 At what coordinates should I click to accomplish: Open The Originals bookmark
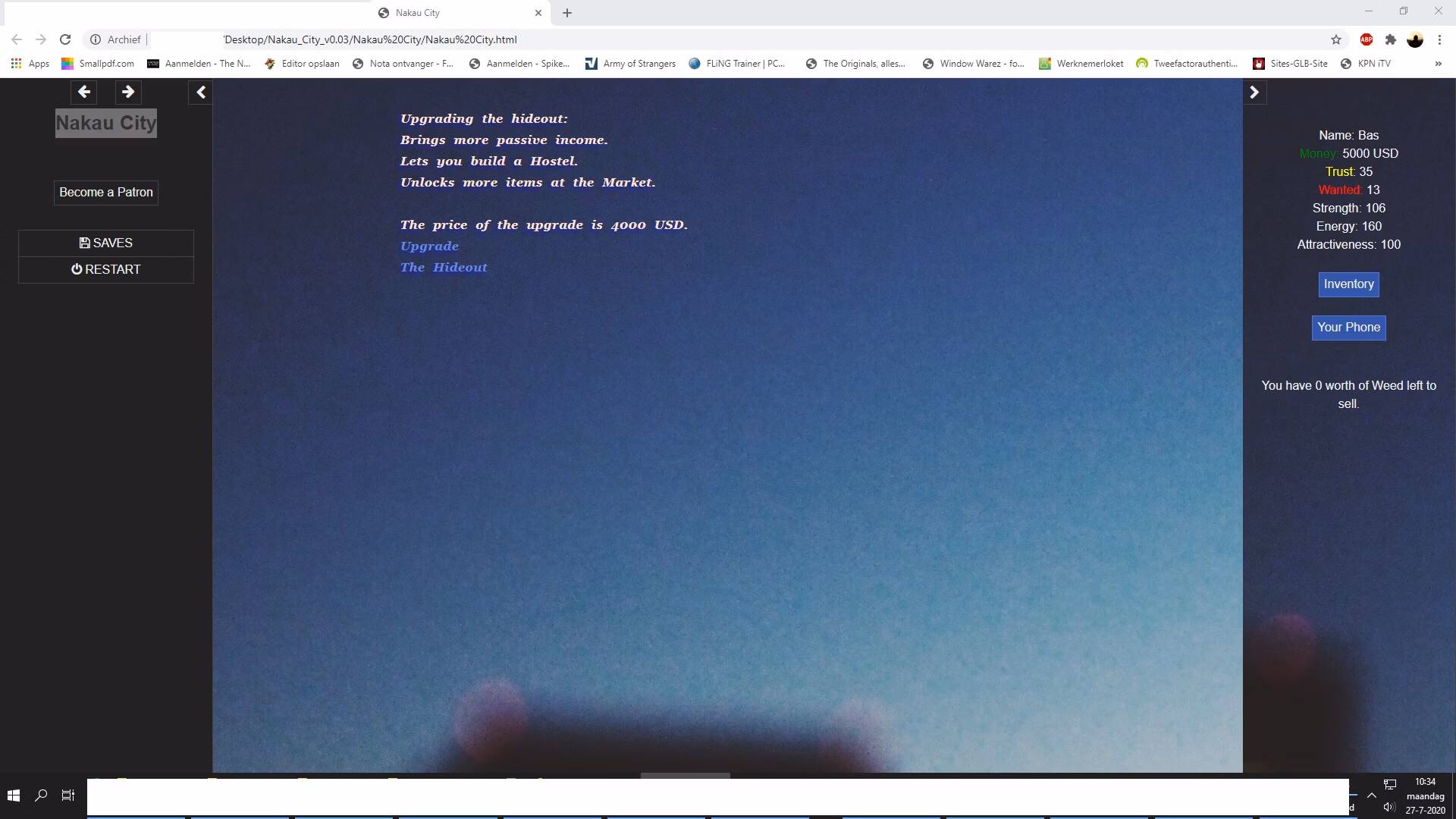point(855,64)
